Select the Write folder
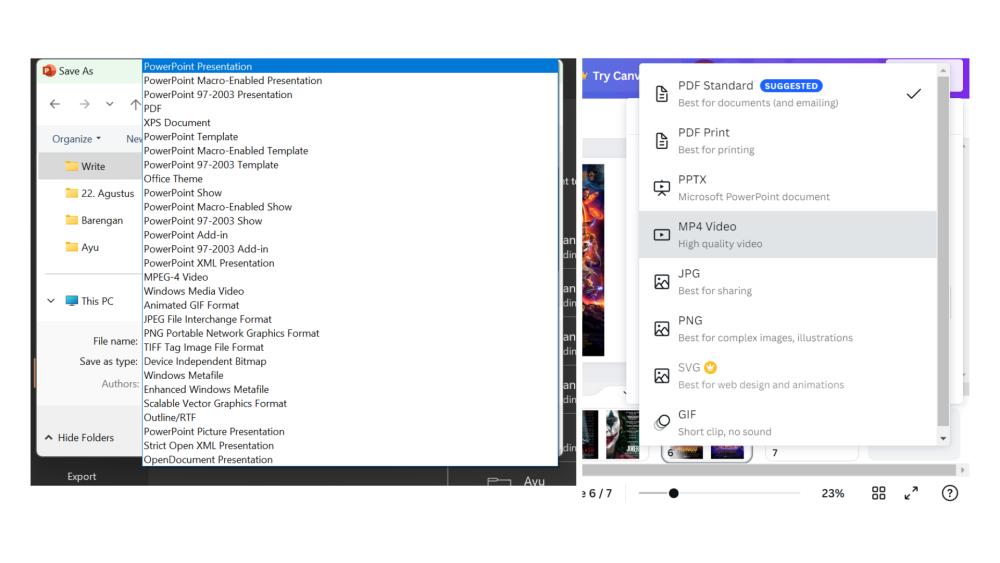Viewport: 1000px width, 563px height. pyautogui.click(x=90, y=166)
